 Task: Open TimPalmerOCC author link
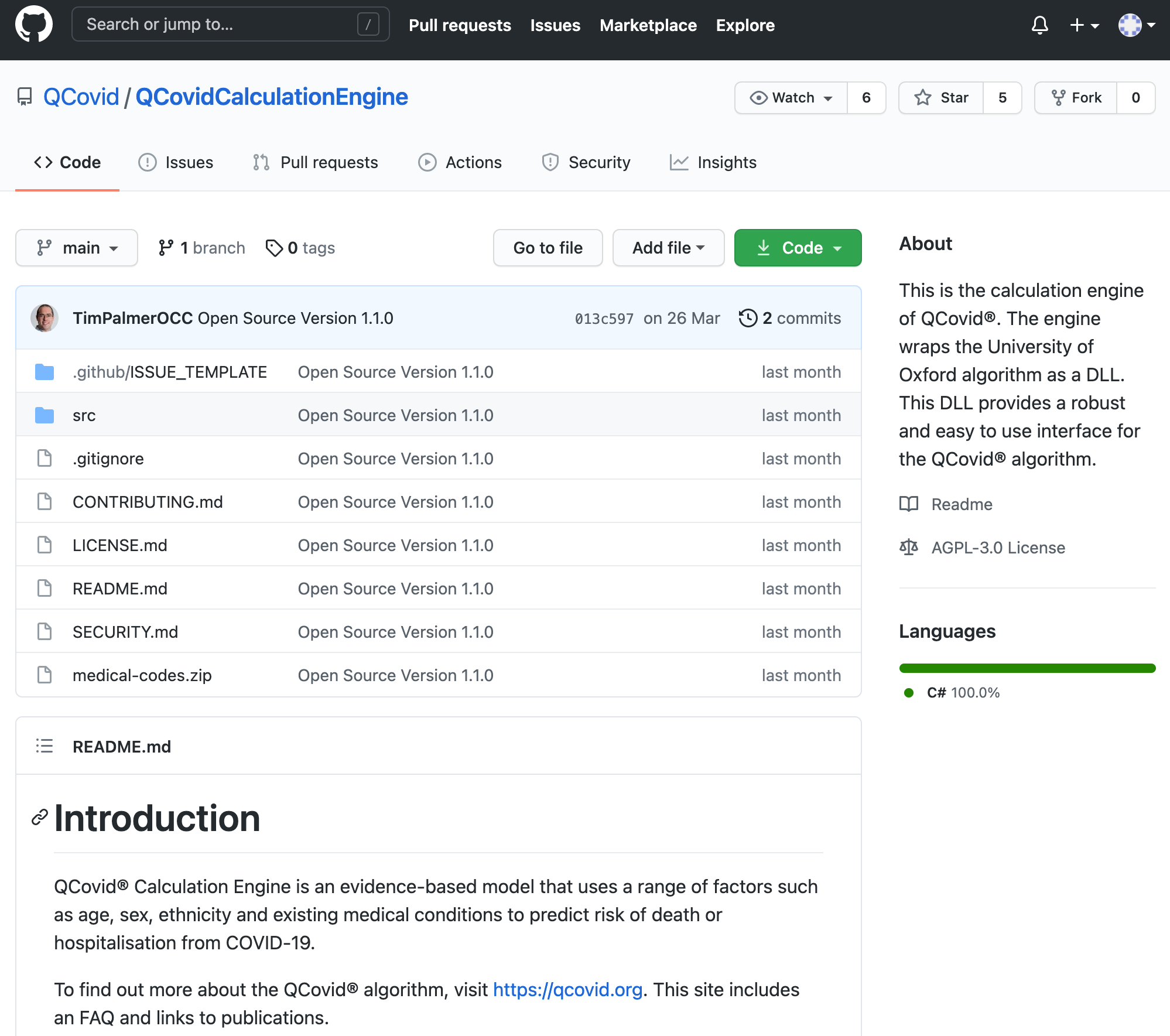coord(133,318)
